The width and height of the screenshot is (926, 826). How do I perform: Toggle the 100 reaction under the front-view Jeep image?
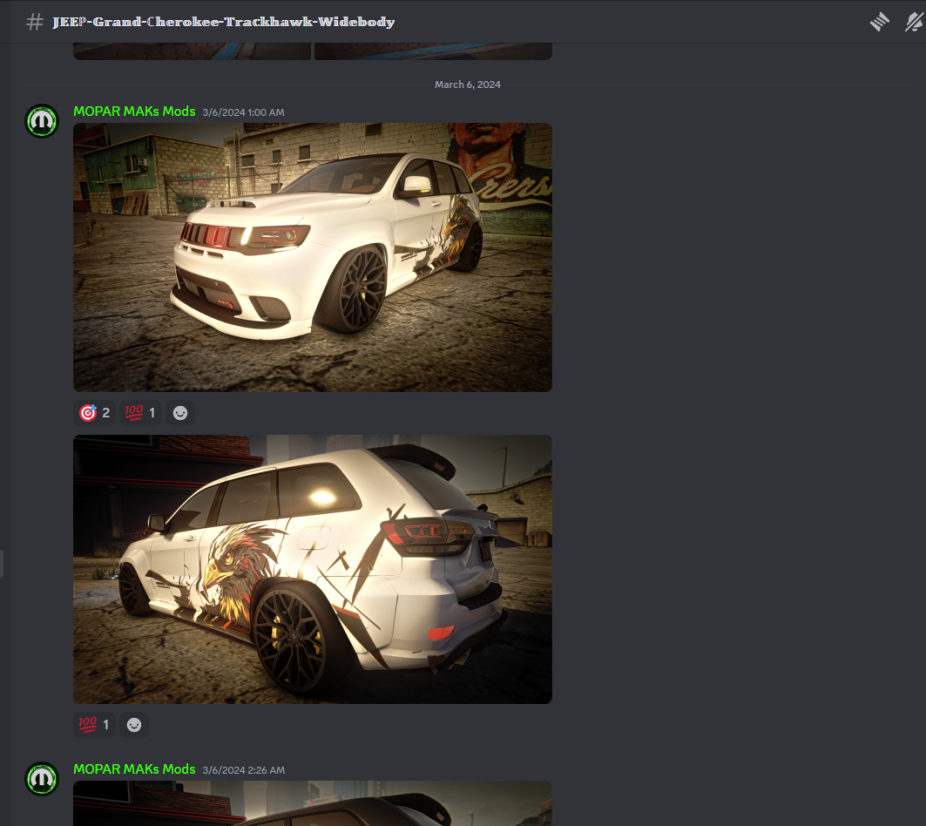pyautogui.click(x=140, y=413)
